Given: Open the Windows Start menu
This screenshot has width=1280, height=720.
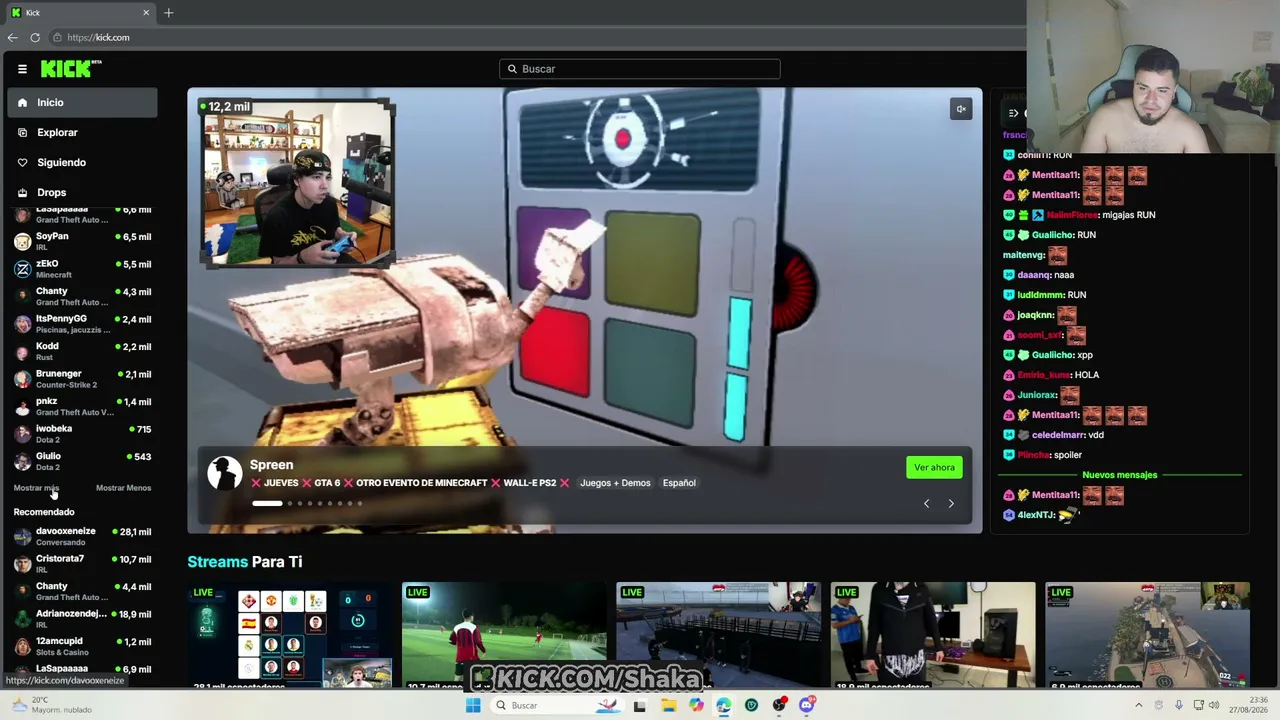Looking at the screenshot, I should point(473,705).
